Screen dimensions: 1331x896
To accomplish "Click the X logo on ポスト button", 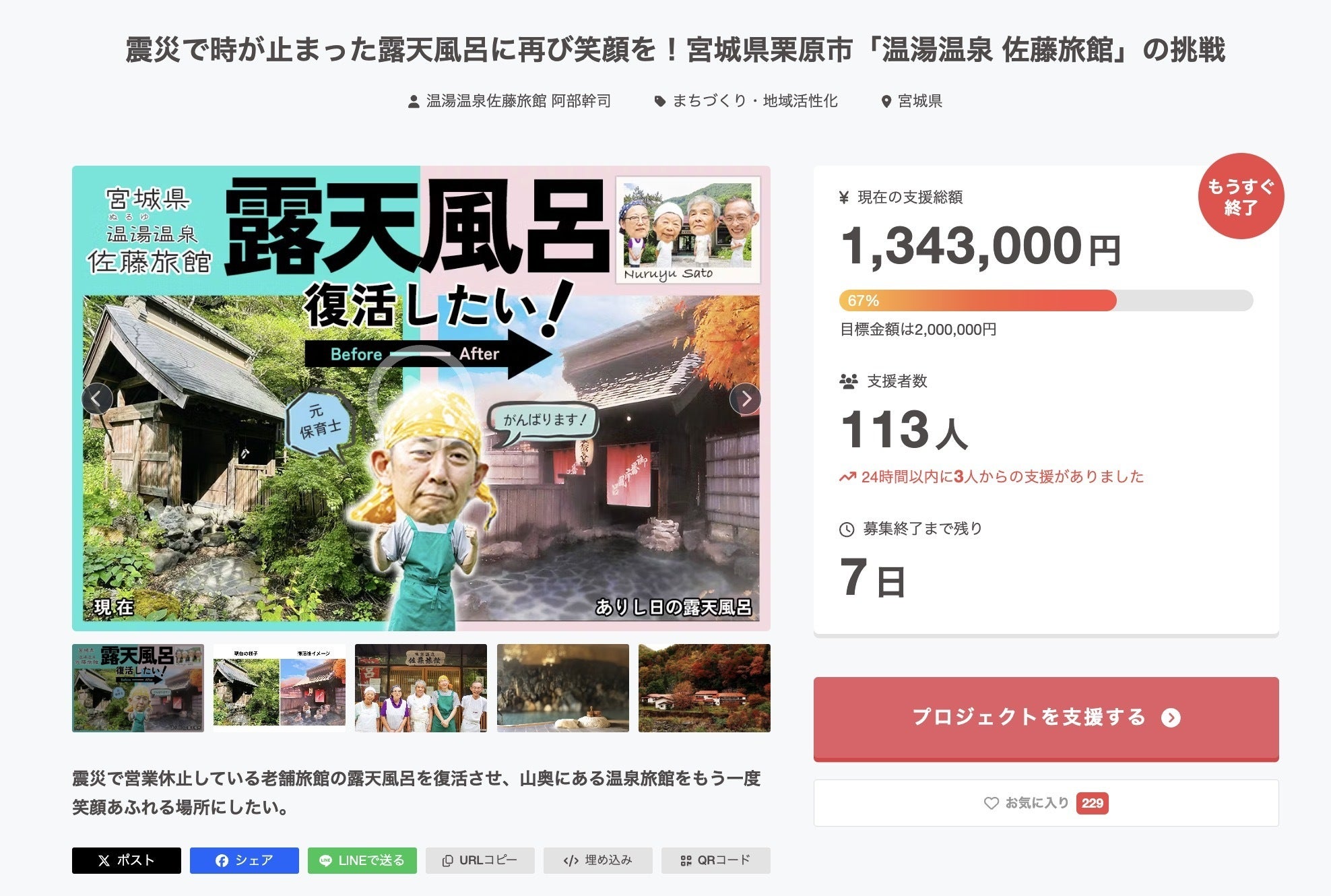I will pyautogui.click(x=104, y=861).
